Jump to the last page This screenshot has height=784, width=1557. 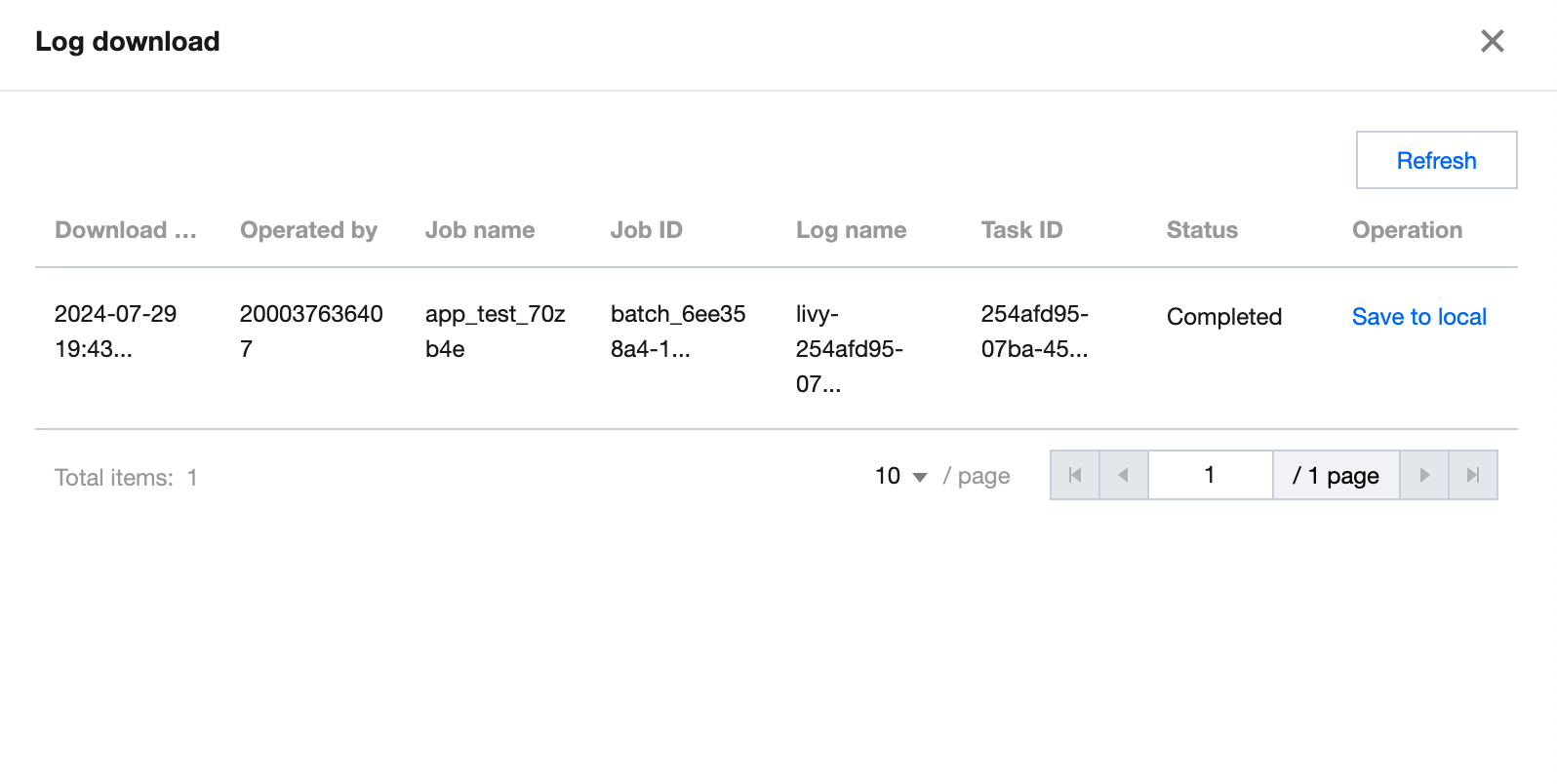coord(1473,475)
